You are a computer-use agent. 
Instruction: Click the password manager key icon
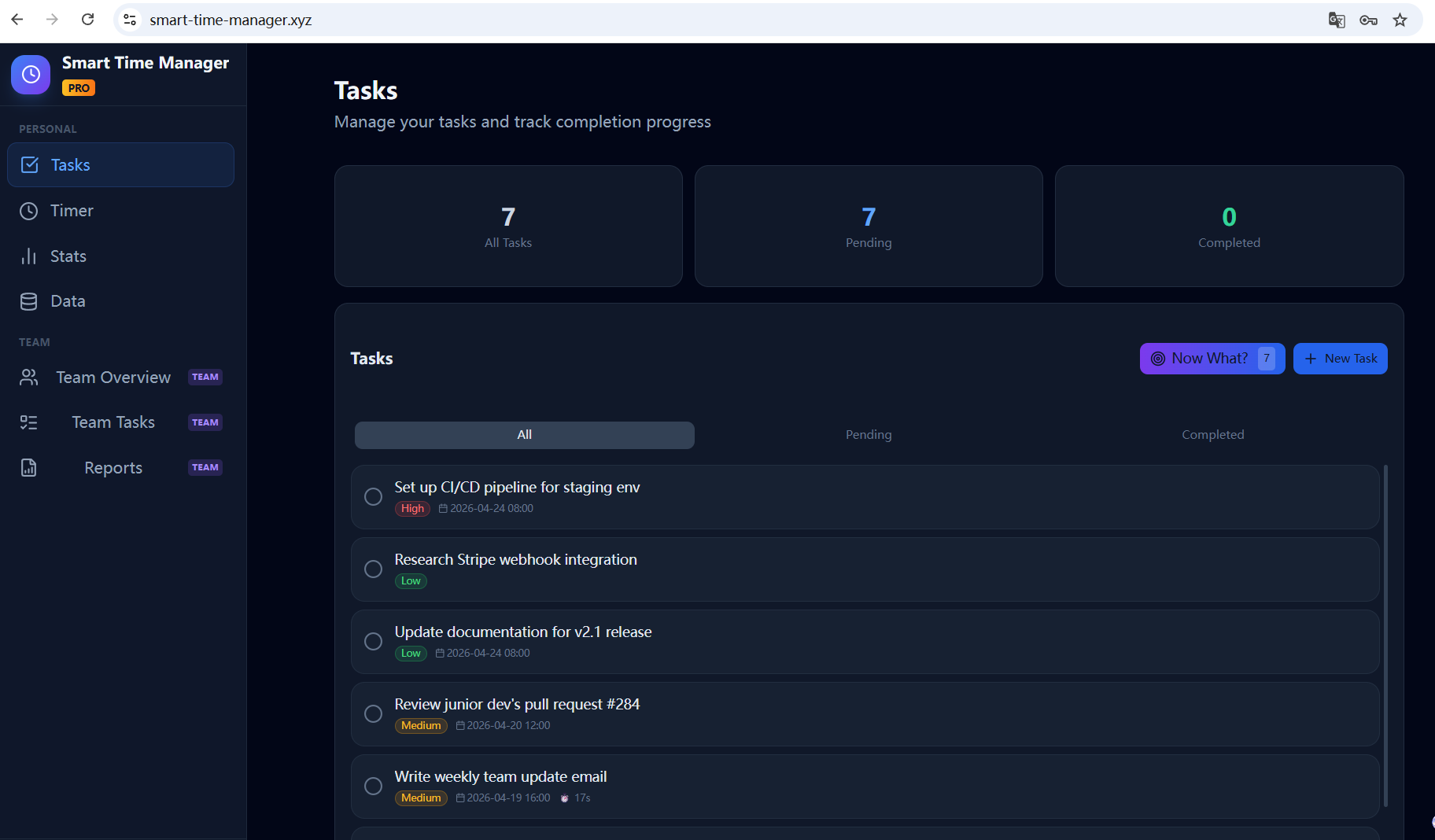[x=1369, y=20]
